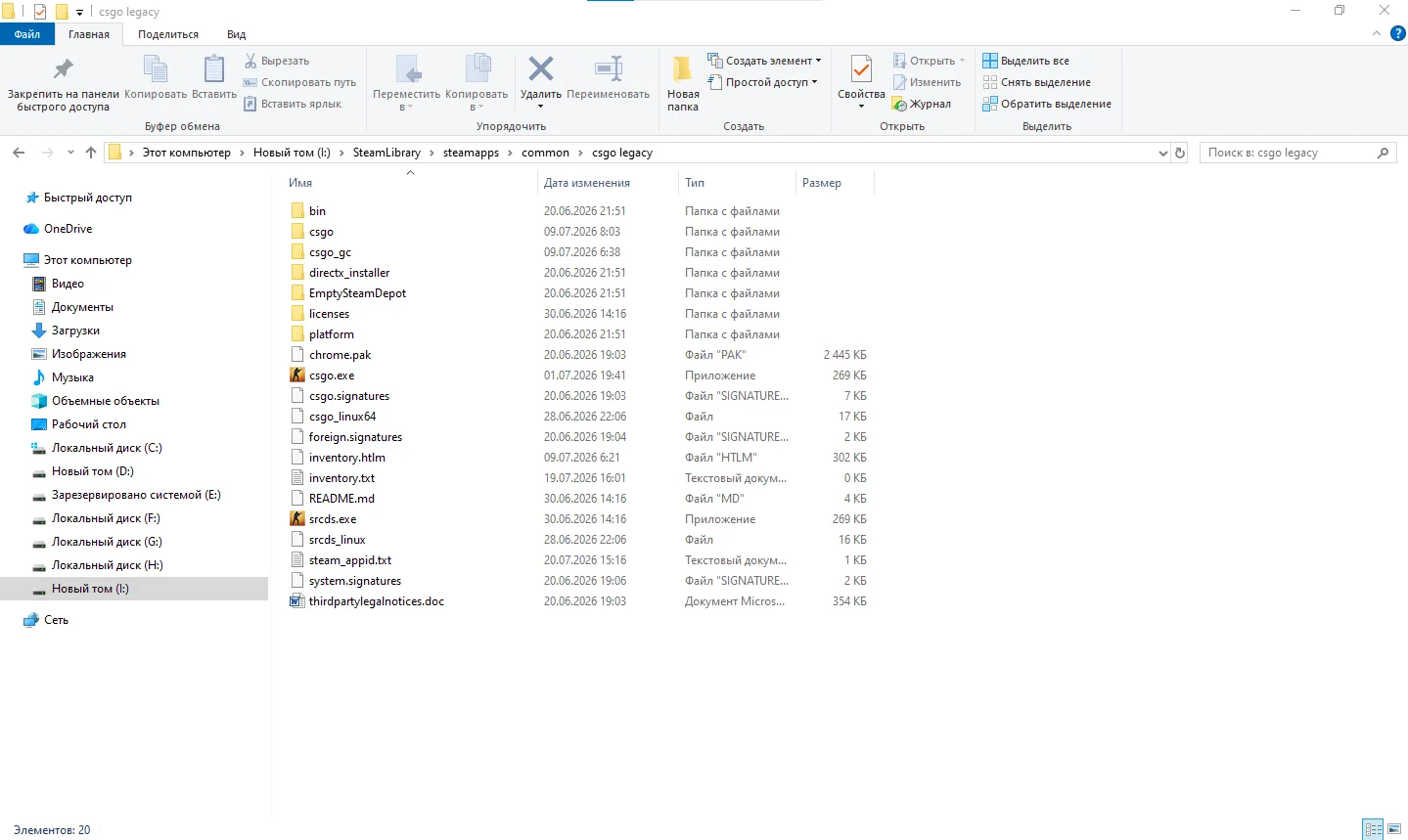Viewport: 1408px width, 840px height.
Task: Click the search magnifier icon
Action: [1383, 153]
